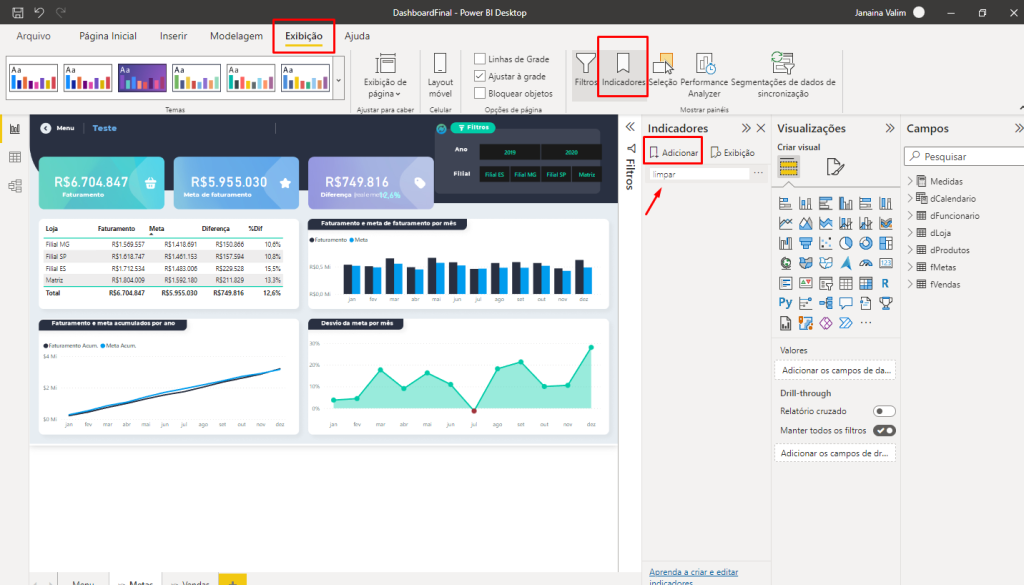Click the Indicadores bookmark icon in ribbon
This screenshot has width=1024, height=585.
(622, 68)
